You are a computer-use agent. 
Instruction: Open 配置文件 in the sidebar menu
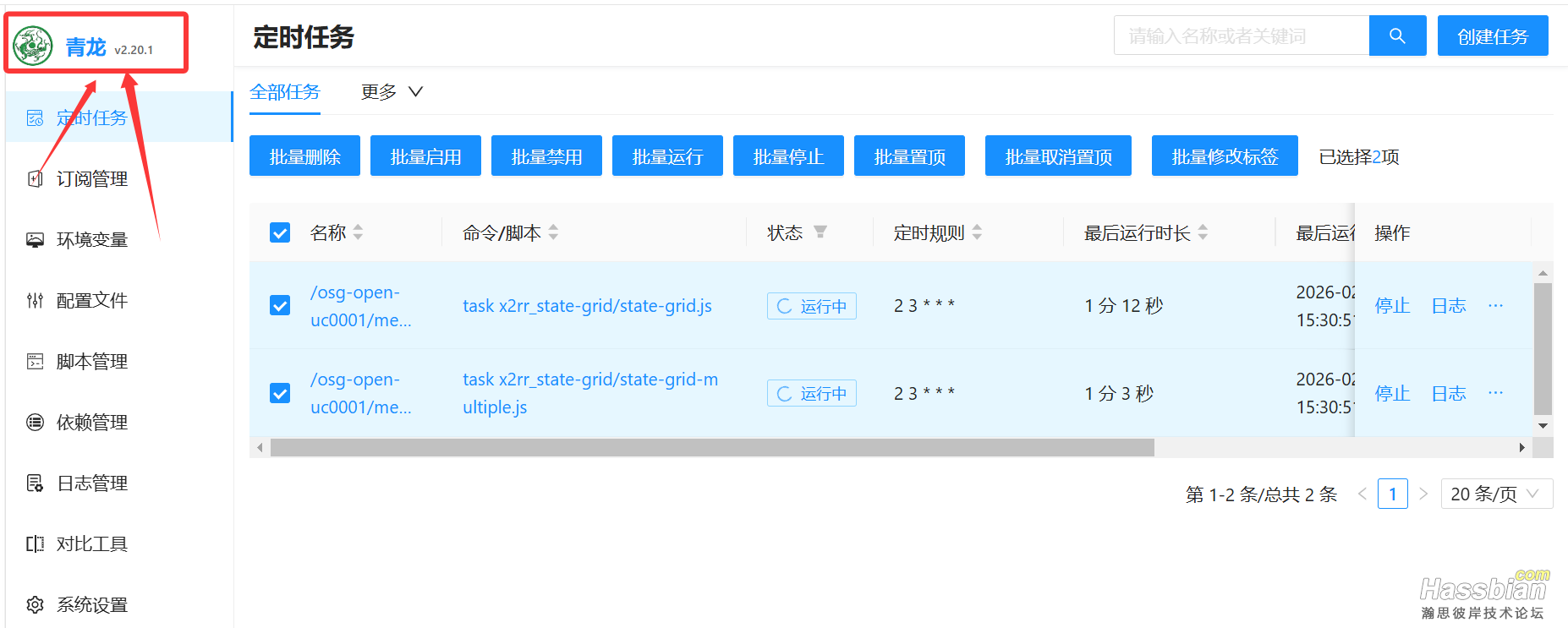pyautogui.click(x=119, y=300)
